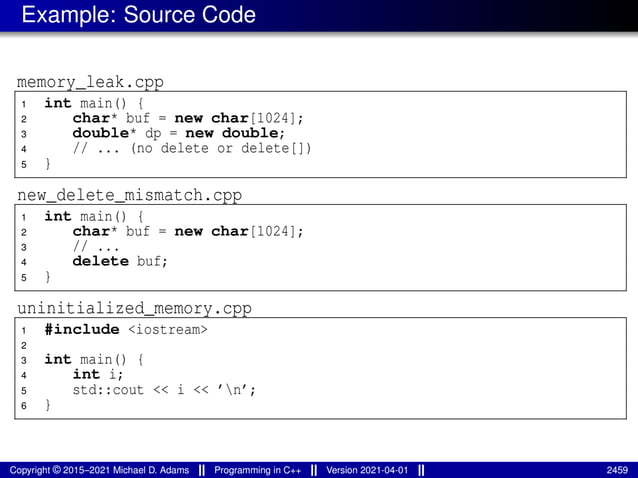
Task: Click 'int main() {' in uninitialized_memory.cpp
Action: pyautogui.click(x=94, y=360)
